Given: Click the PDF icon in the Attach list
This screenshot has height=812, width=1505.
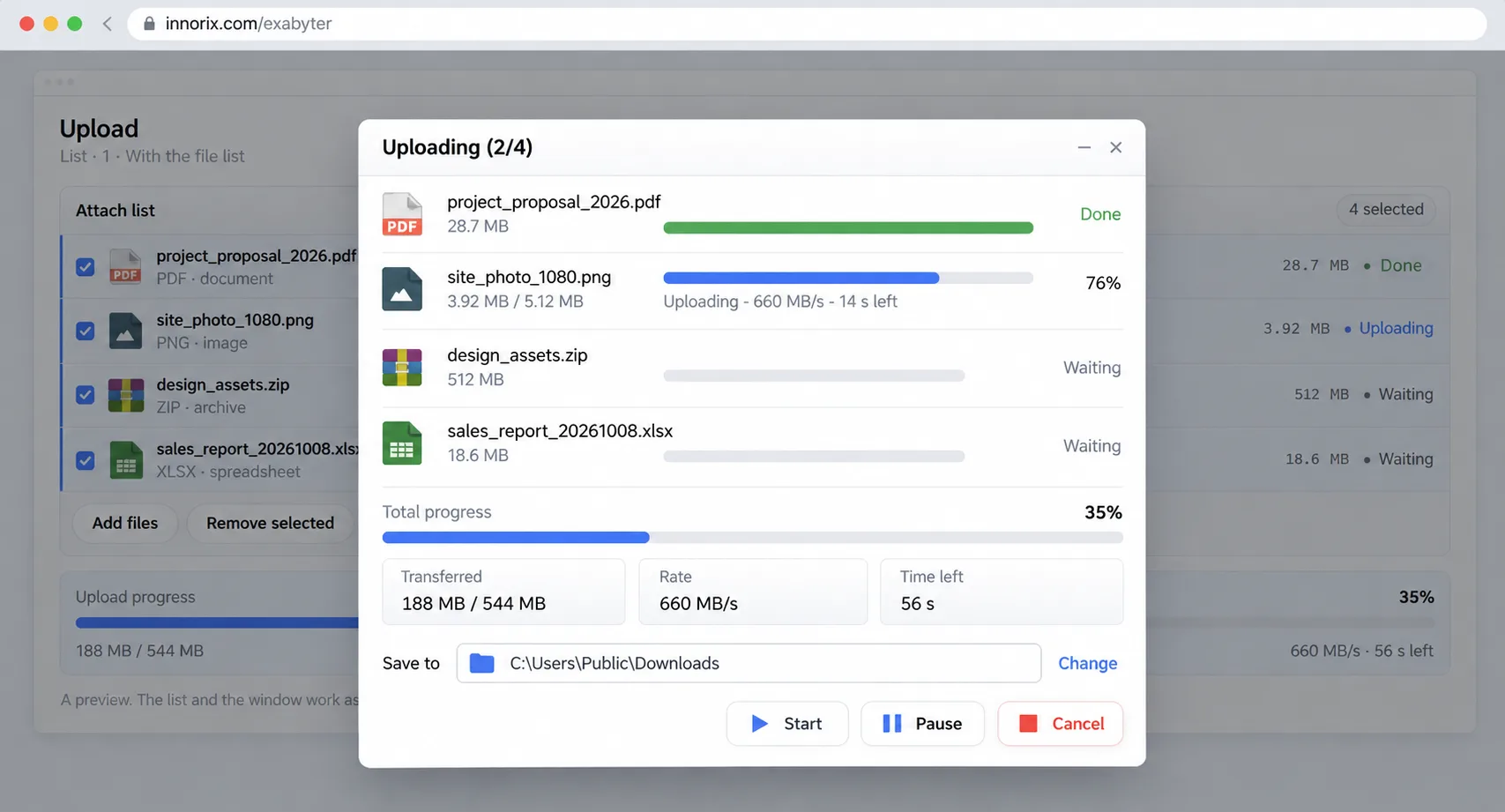Looking at the screenshot, I should click(x=125, y=266).
